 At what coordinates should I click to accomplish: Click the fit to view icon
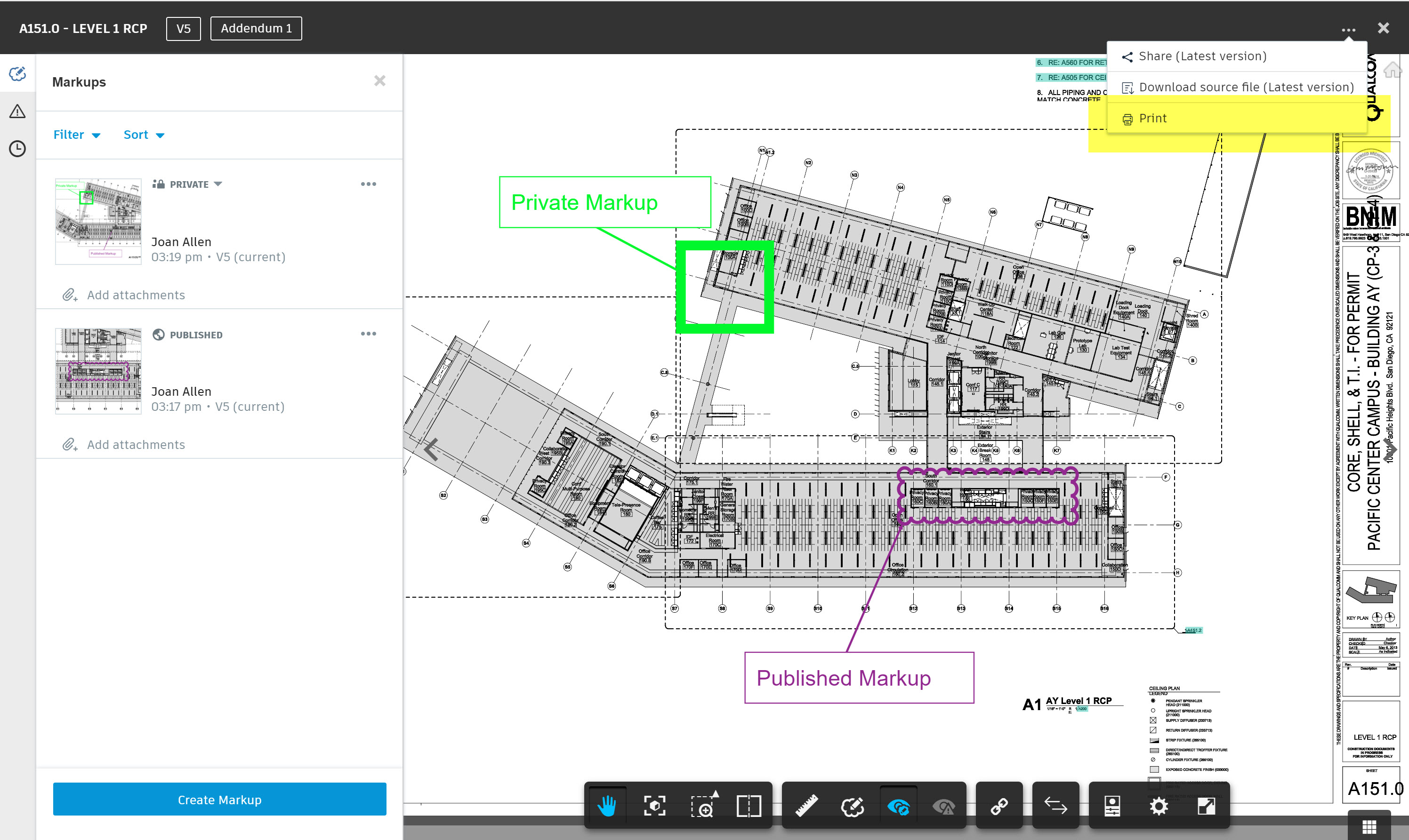tap(654, 806)
